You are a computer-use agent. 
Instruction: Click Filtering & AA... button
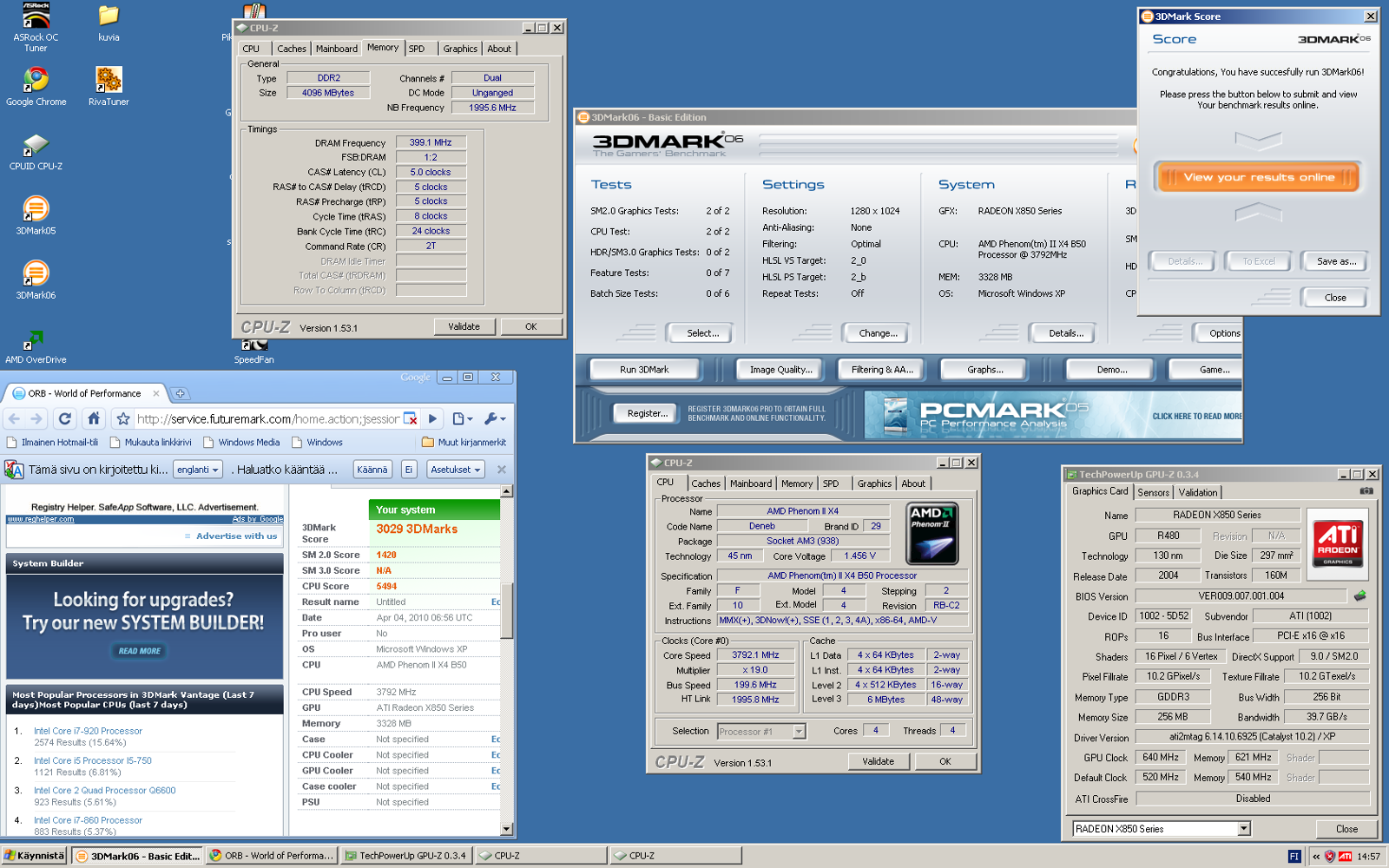[x=882, y=370]
